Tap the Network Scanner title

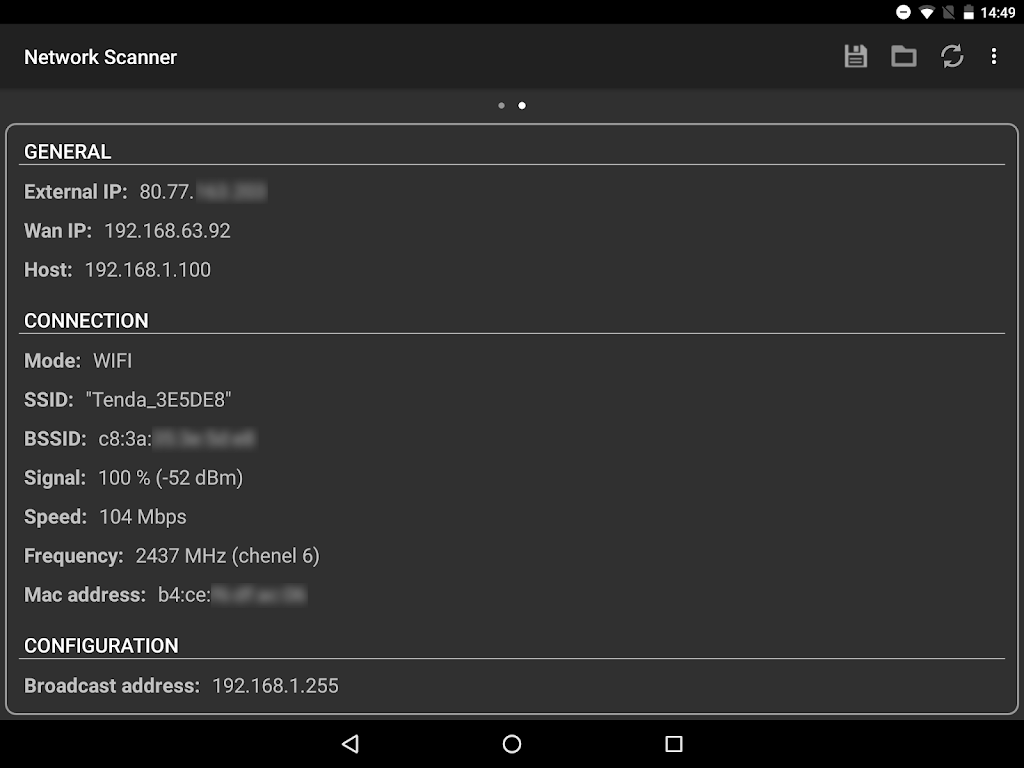[x=100, y=57]
